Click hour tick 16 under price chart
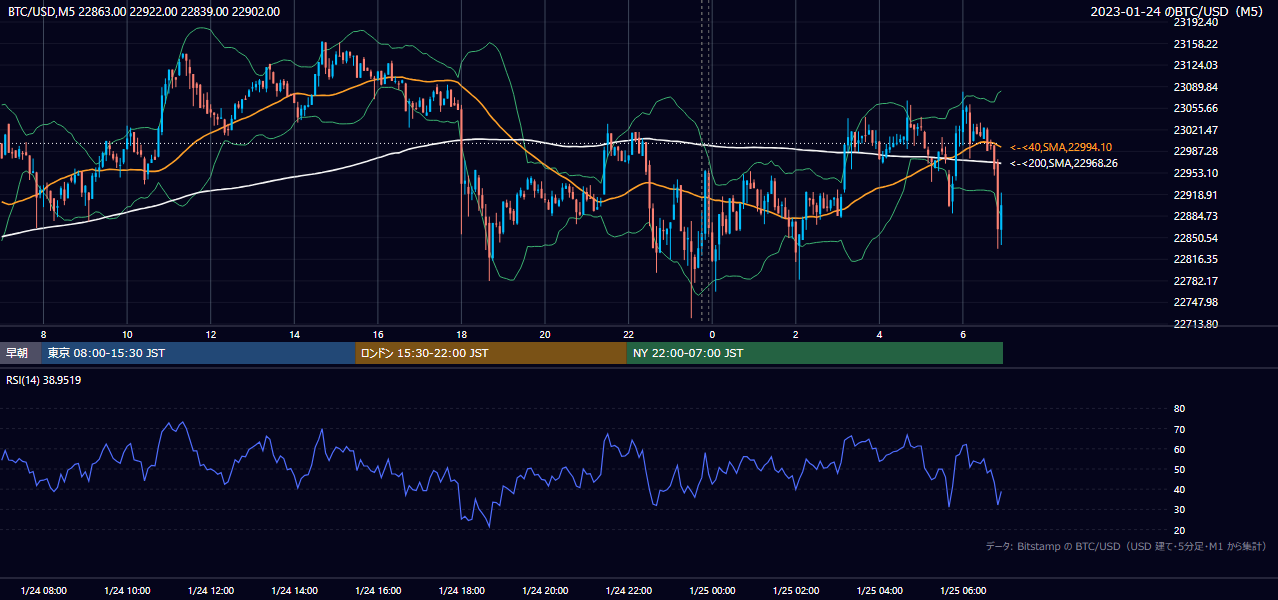The image size is (1278, 600). click(x=378, y=334)
